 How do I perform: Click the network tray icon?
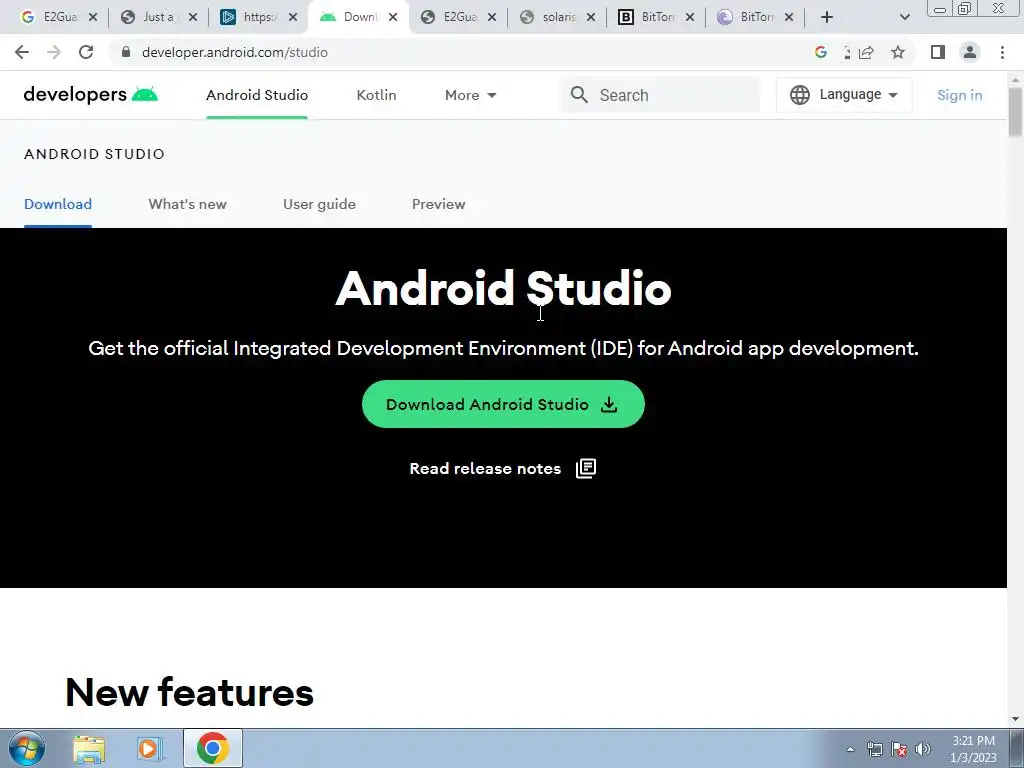click(x=874, y=749)
